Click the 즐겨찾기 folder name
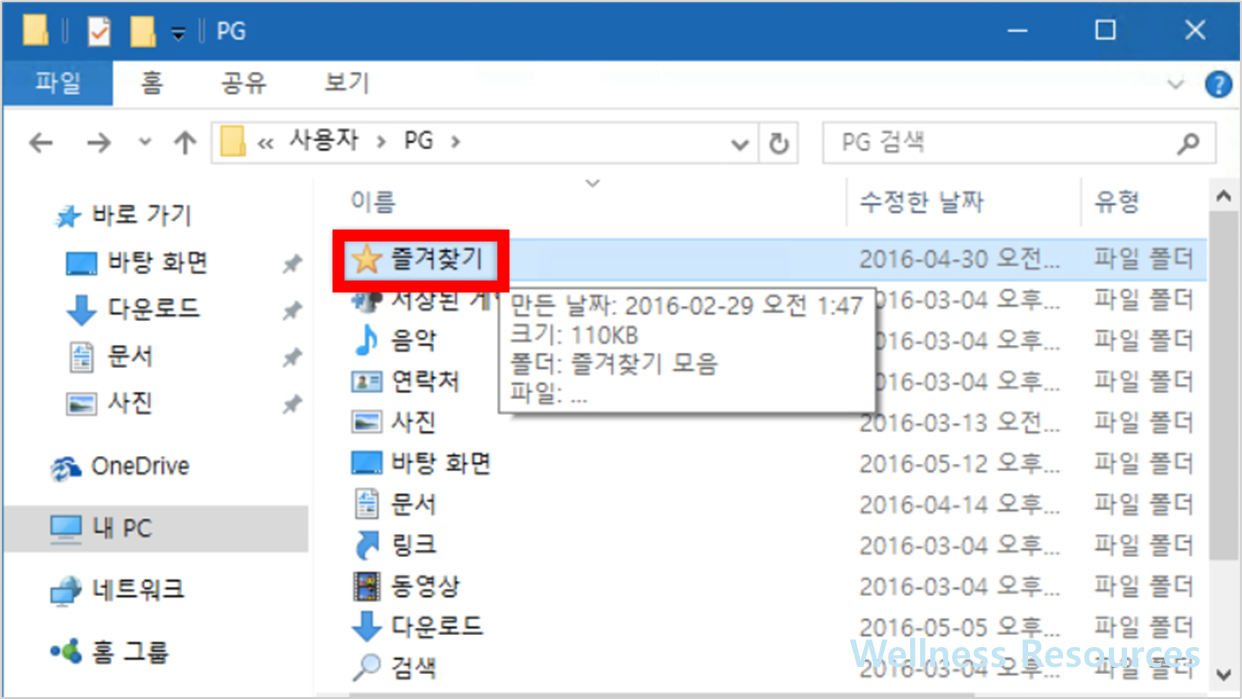 [437, 260]
